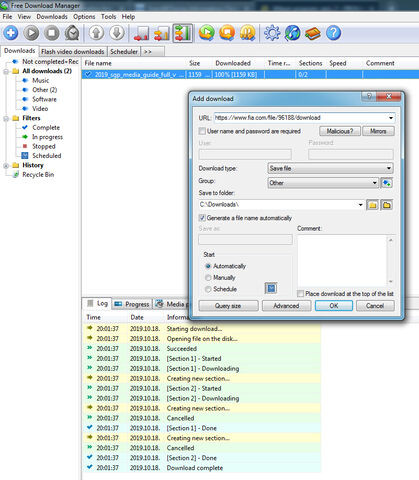The width and height of the screenshot is (419, 480).
Task: Open the Save to folder dropdown arrow
Action: 360,205
